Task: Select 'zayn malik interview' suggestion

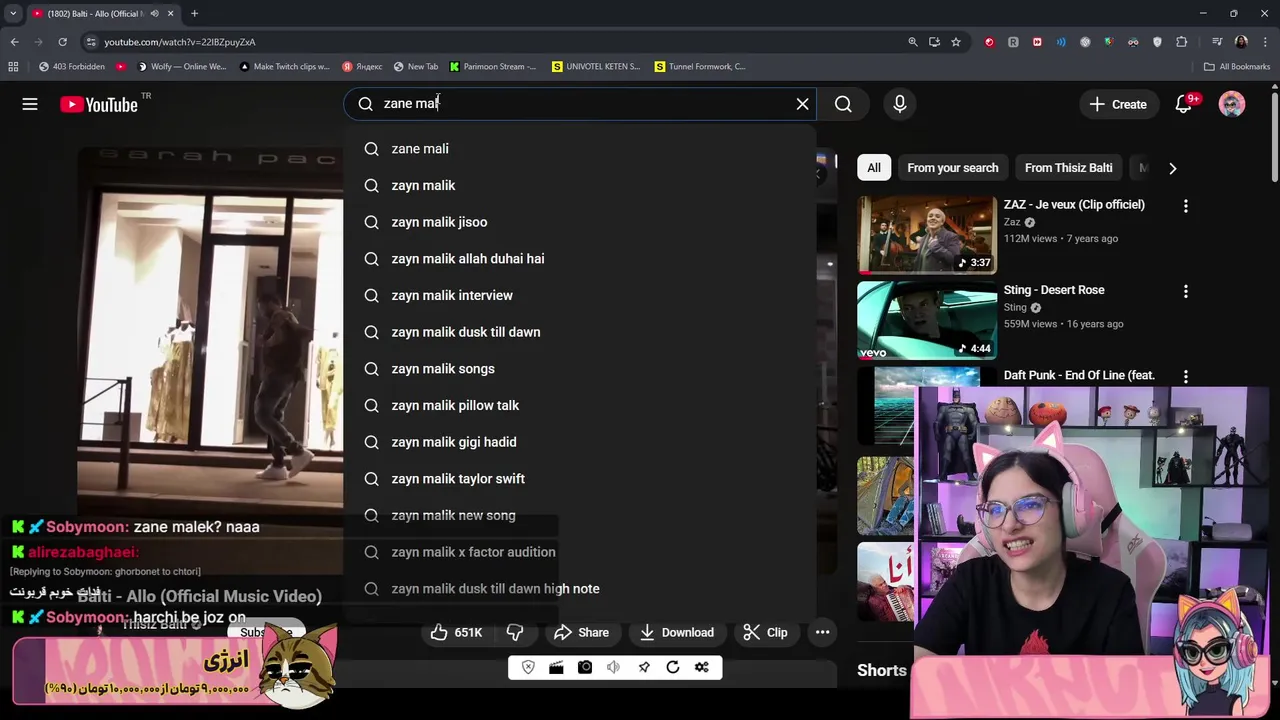Action: tap(580, 295)
